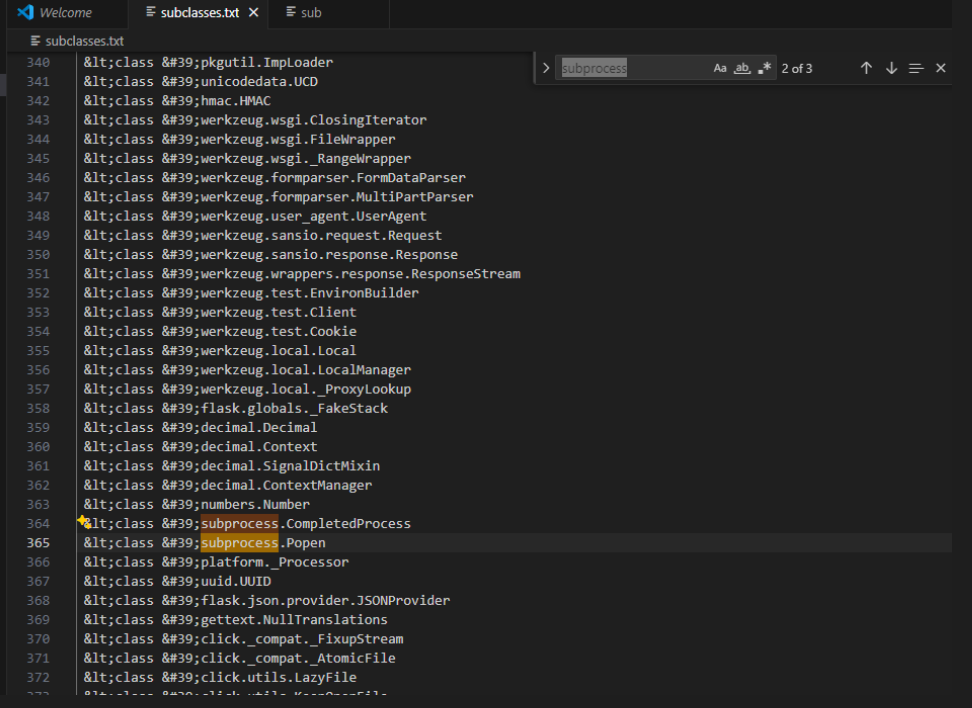Screen dimensions: 972x708
Task: Click the subclasses.txt tab file icon
Action: (150, 13)
